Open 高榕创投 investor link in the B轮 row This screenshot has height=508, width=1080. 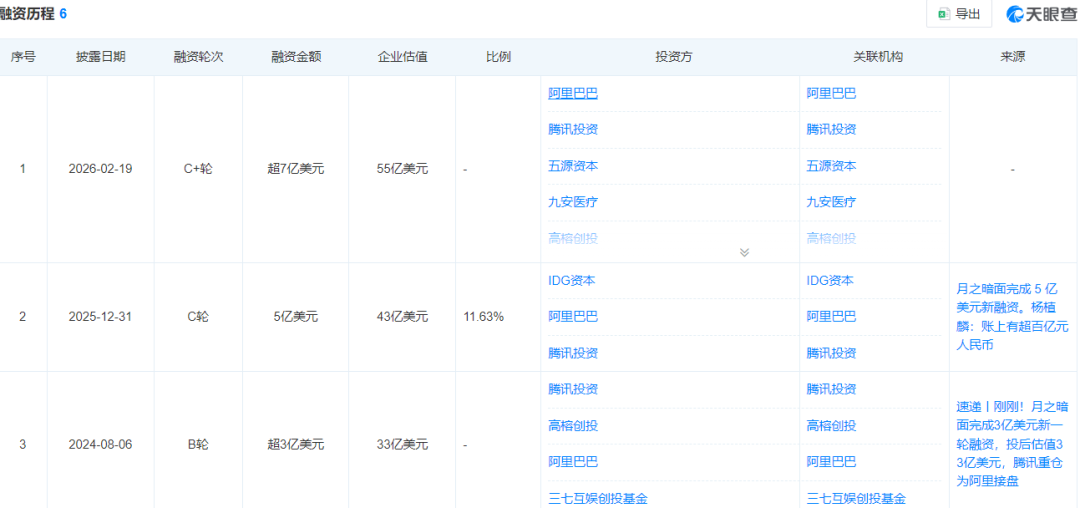tap(573, 426)
